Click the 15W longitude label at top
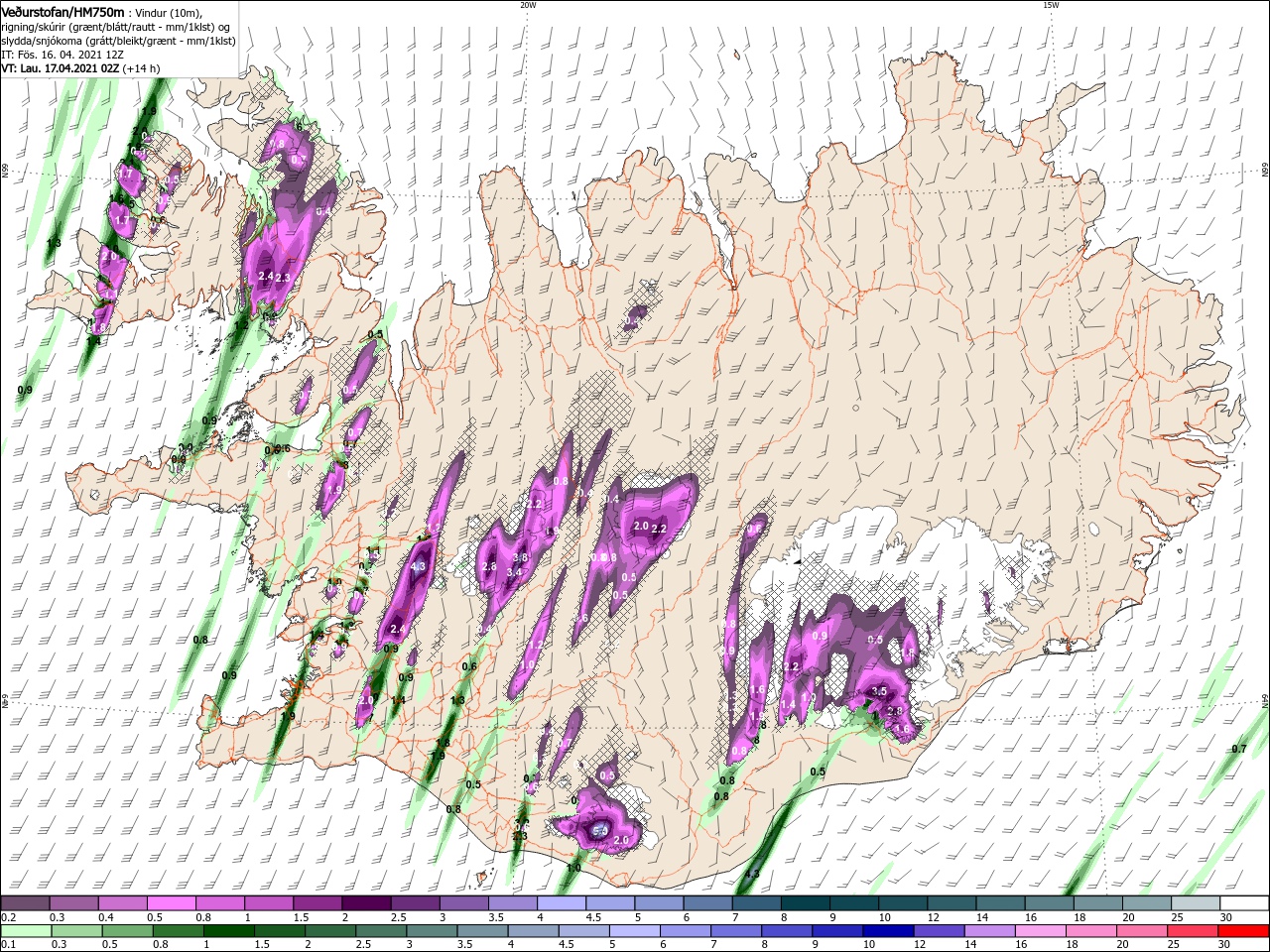 1050,5
